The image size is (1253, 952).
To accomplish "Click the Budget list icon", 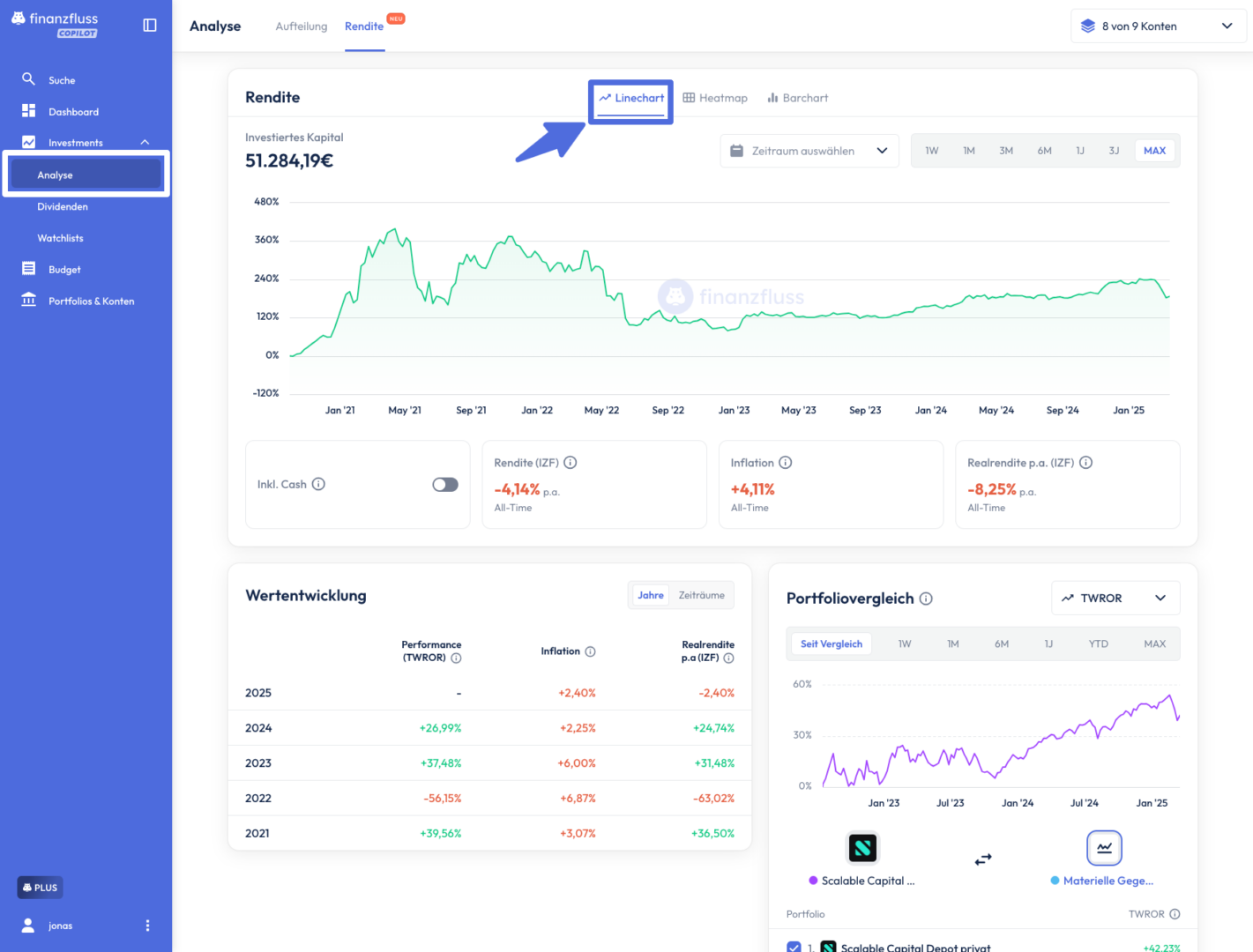I will pos(28,269).
